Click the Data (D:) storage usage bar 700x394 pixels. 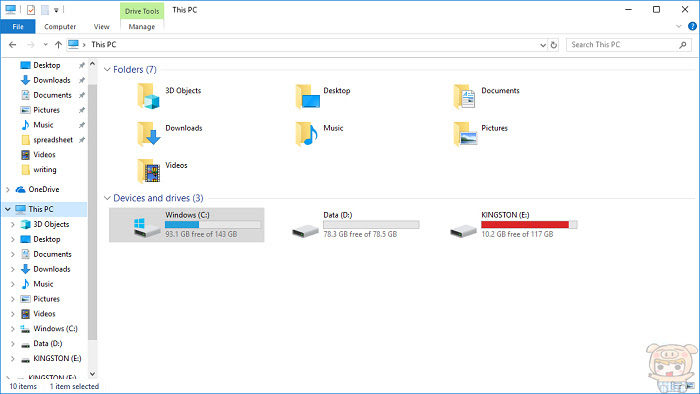[371, 224]
